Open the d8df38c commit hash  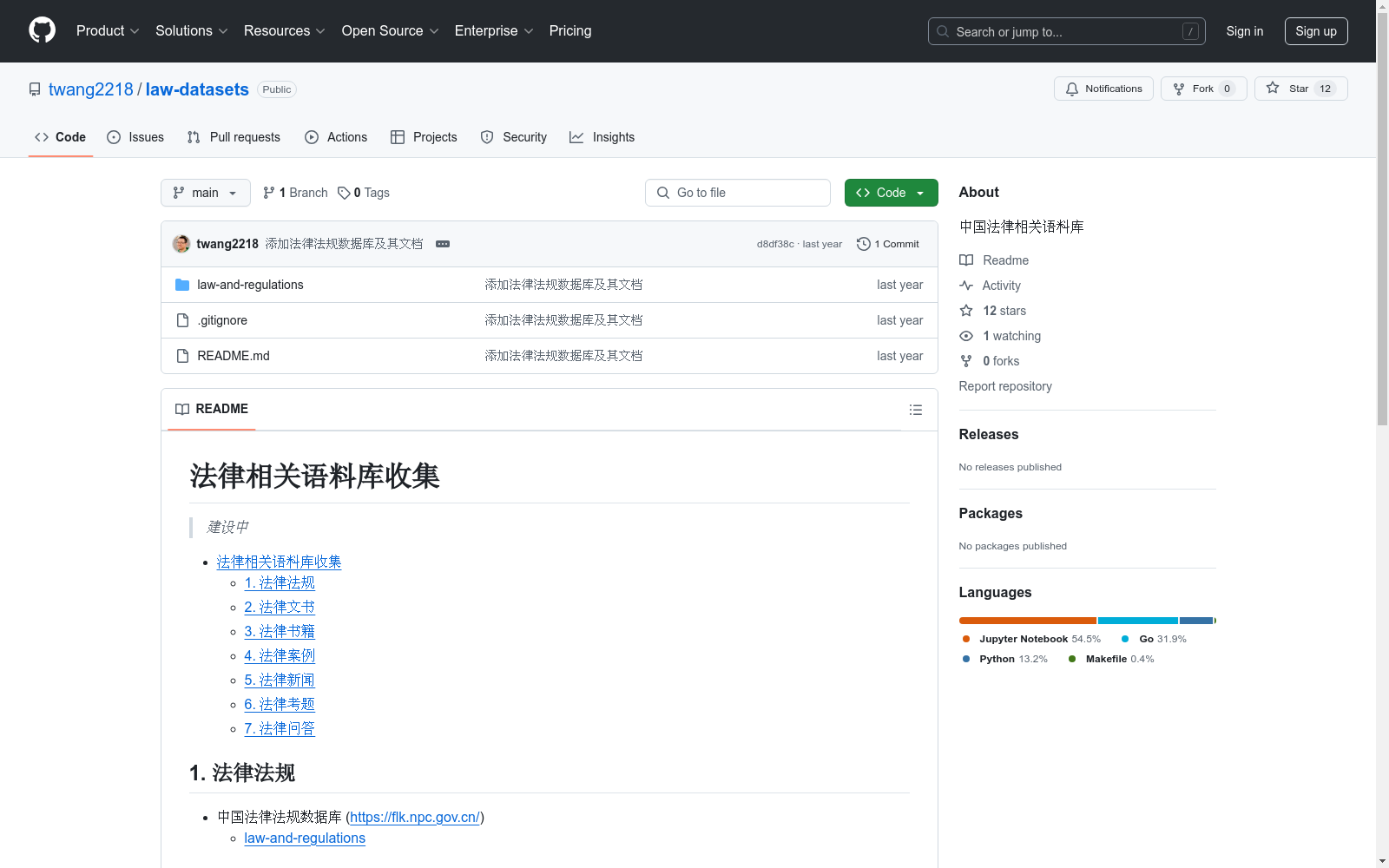tap(775, 244)
